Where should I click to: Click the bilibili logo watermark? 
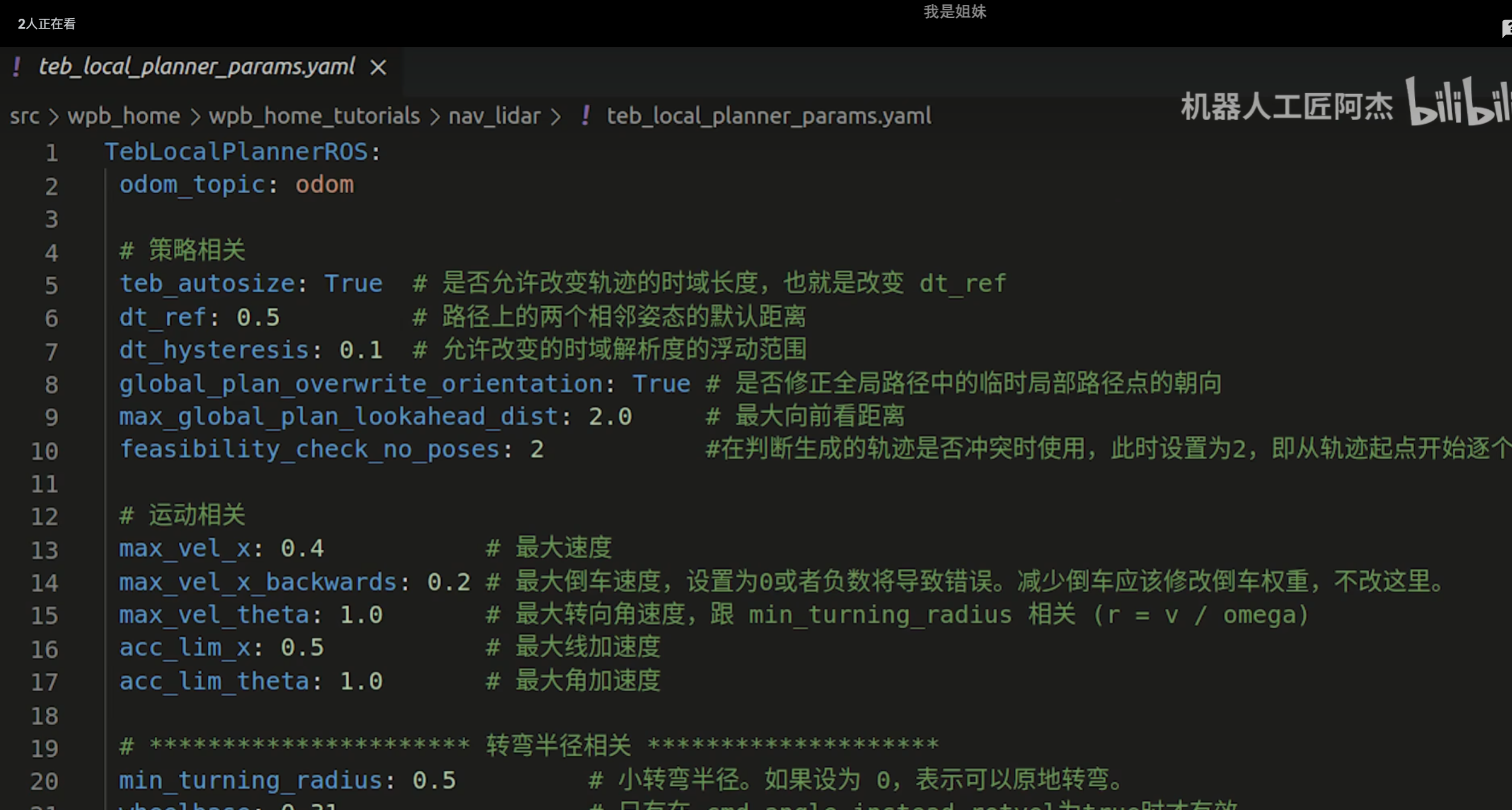(x=1459, y=103)
